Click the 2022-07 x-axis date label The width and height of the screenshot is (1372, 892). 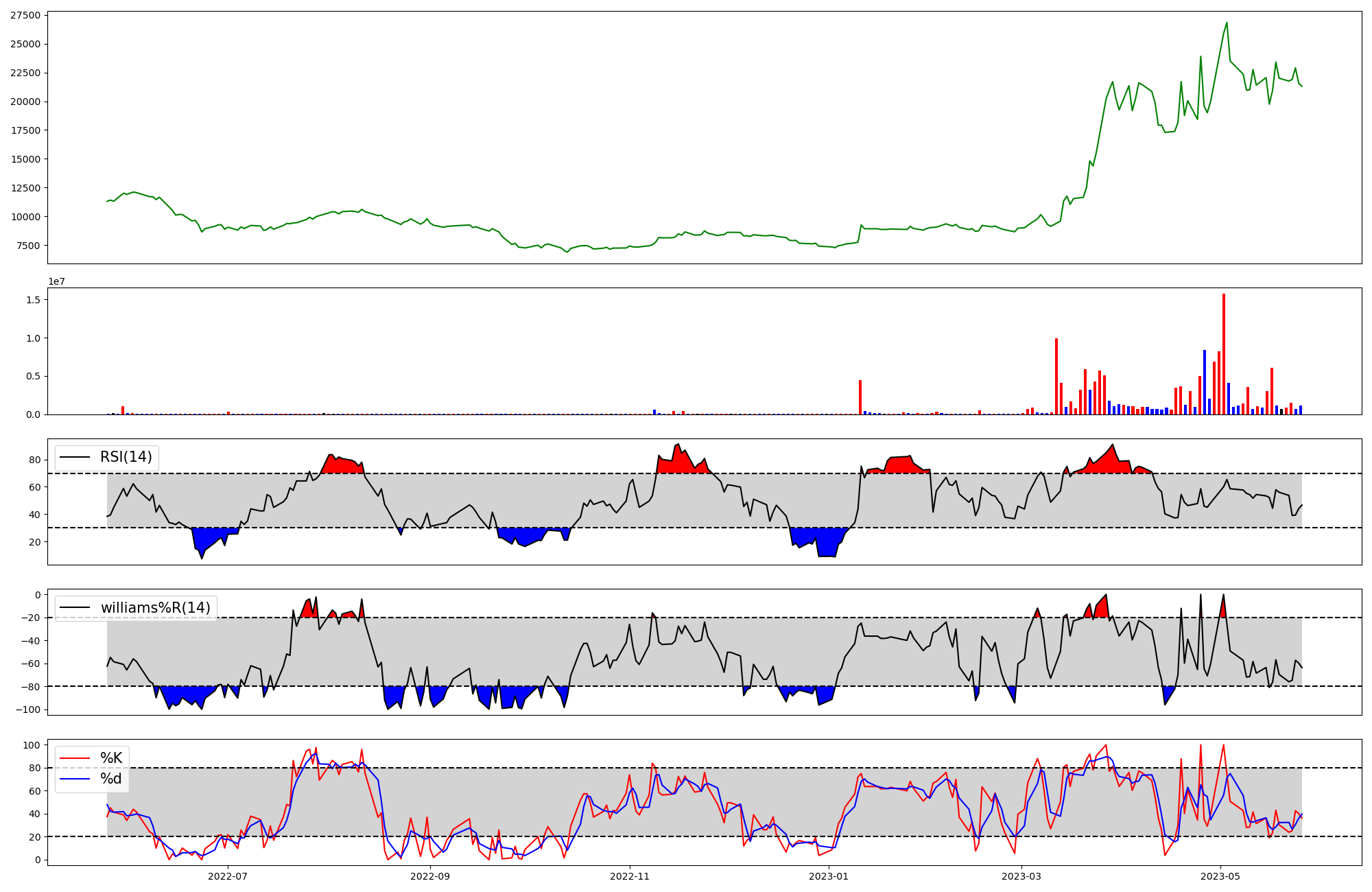(x=228, y=876)
